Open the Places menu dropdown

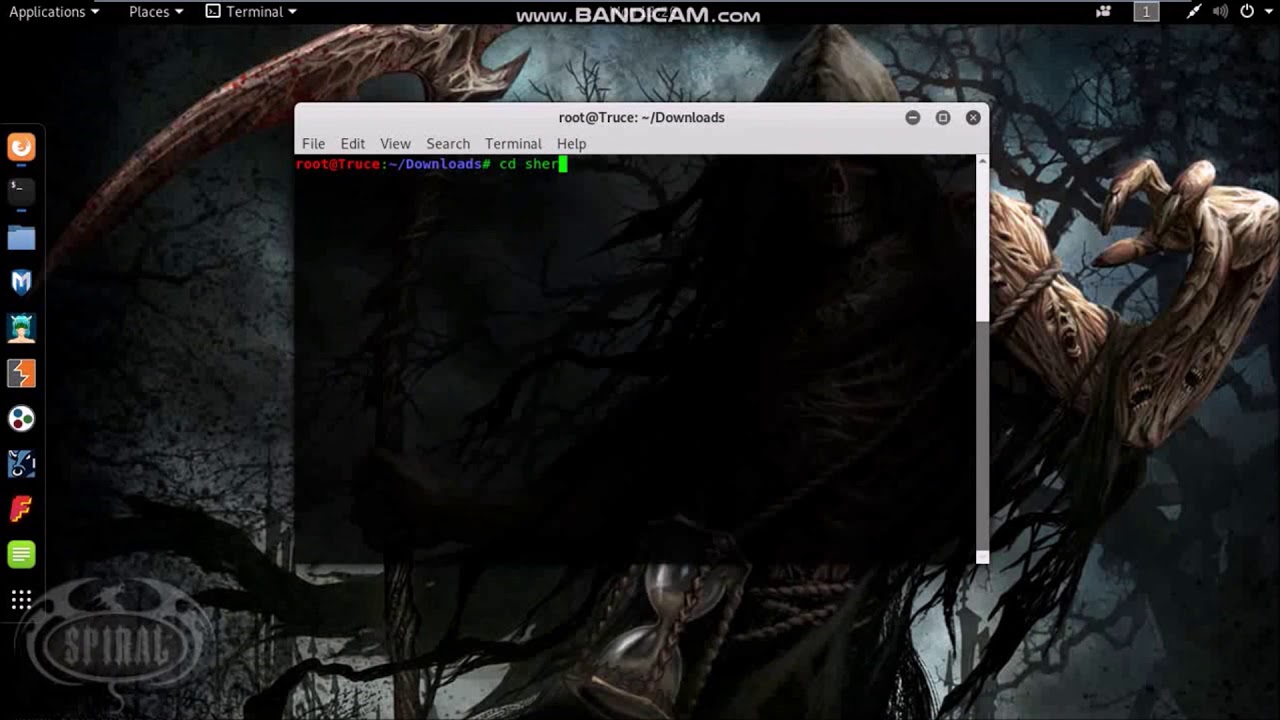point(156,12)
